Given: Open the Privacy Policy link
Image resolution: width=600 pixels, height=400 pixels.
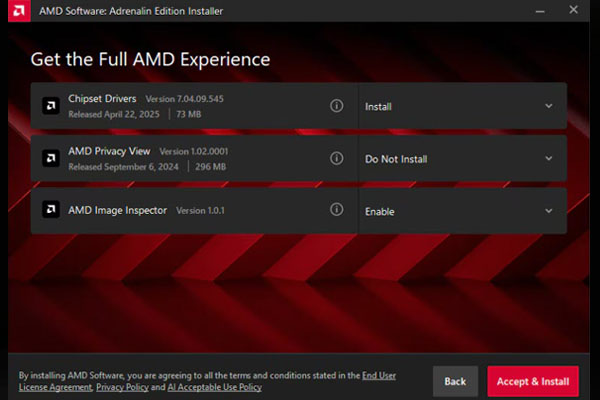Looking at the screenshot, I should (124, 387).
